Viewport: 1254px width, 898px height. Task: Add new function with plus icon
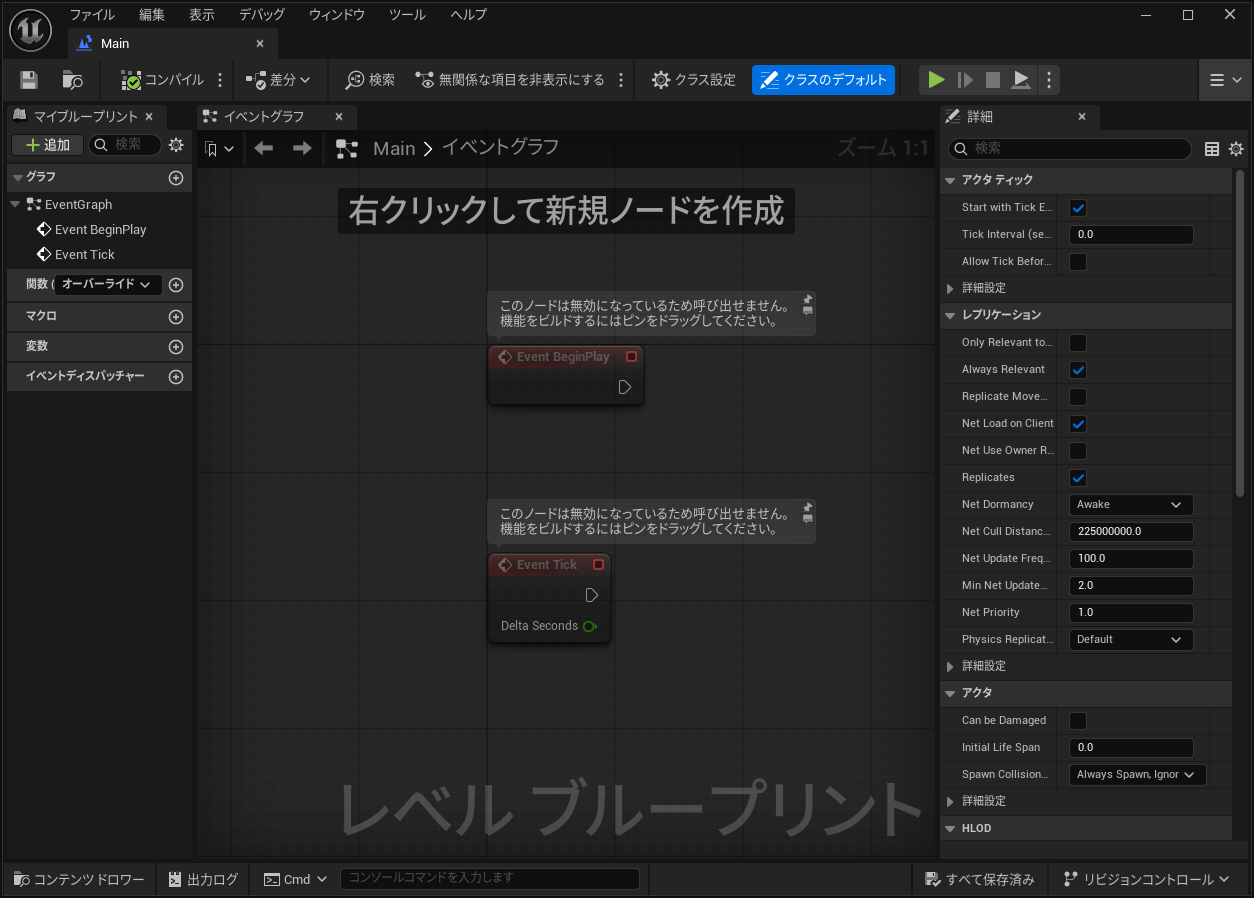click(176, 285)
